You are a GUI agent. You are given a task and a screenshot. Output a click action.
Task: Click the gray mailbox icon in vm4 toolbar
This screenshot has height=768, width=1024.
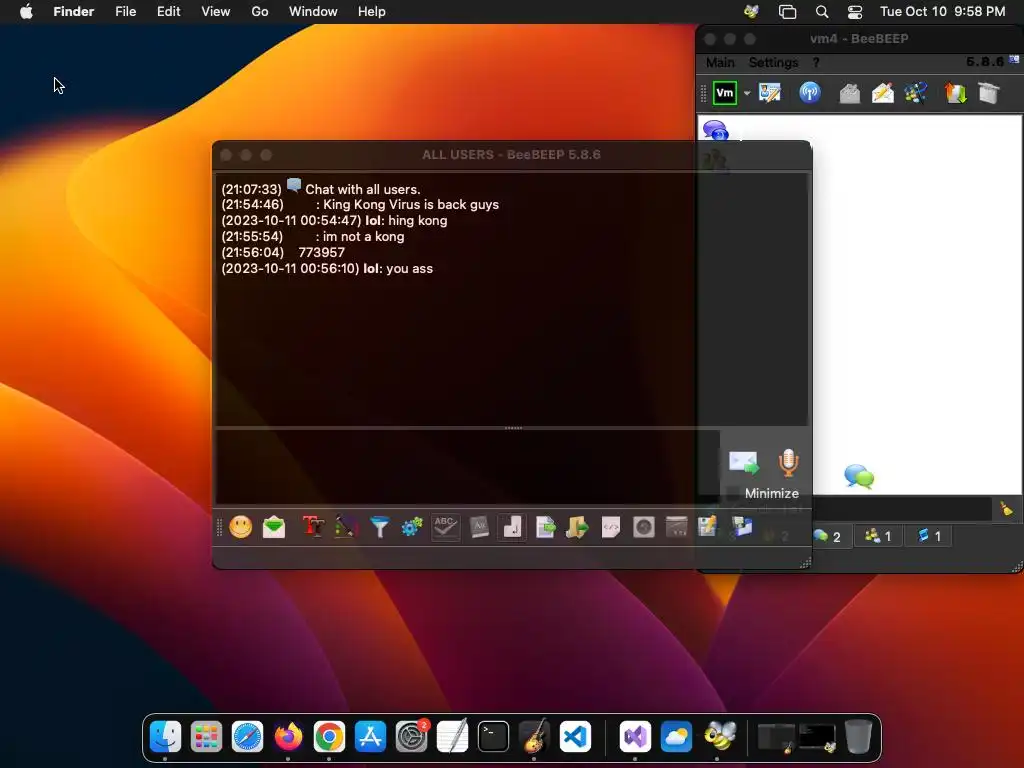point(850,93)
